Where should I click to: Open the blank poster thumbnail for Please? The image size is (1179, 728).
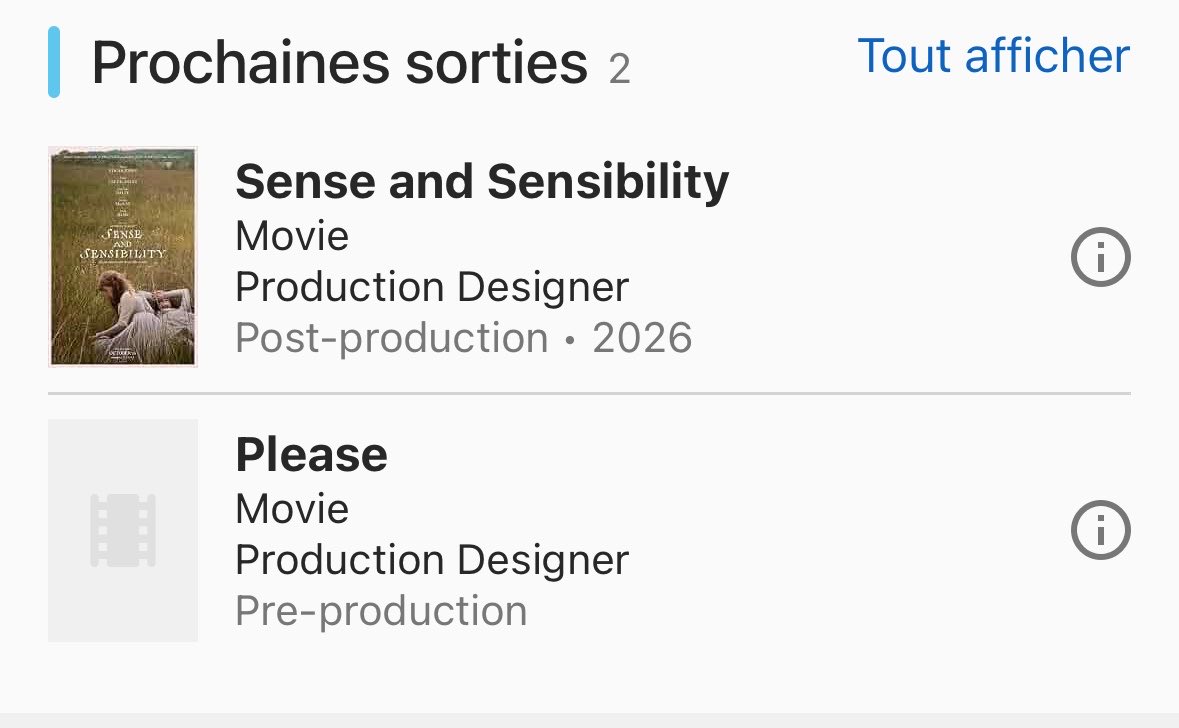(123, 530)
